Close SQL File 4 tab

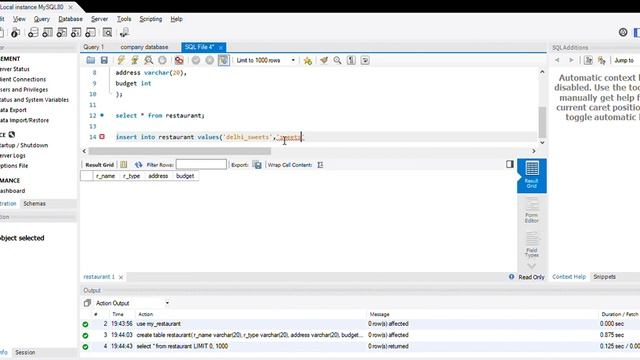(x=221, y=47)
